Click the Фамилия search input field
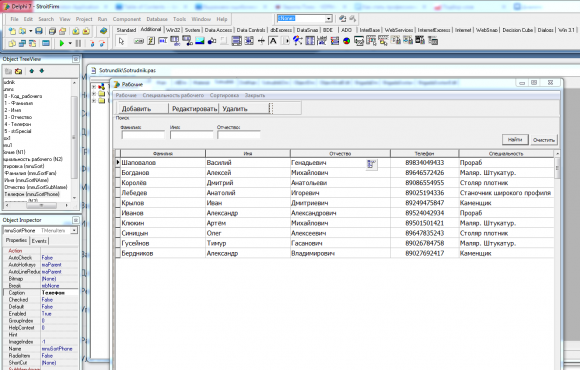 click(143, 135)
